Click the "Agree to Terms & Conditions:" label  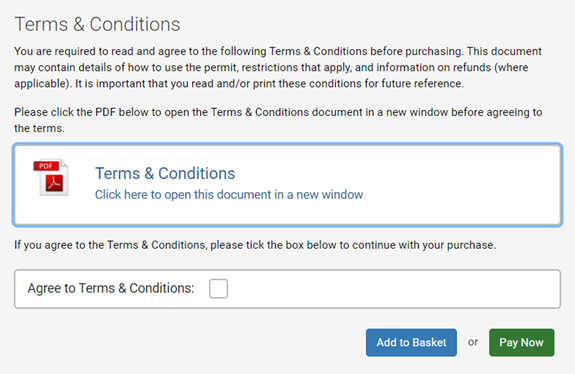tap(111, 288)
